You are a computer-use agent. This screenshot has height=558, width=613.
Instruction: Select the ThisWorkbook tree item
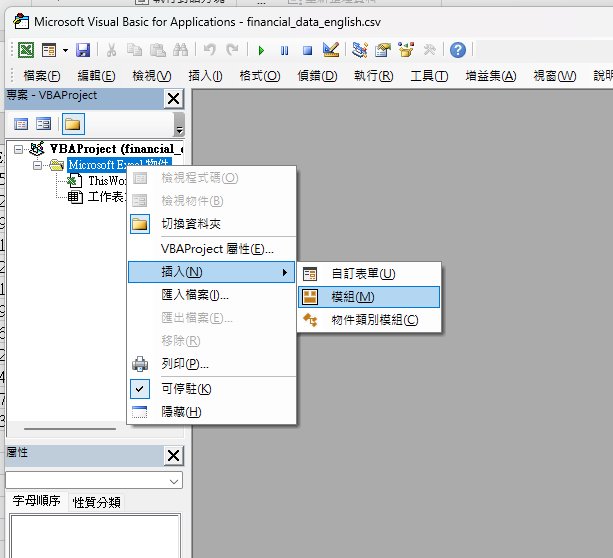point(108,181)
